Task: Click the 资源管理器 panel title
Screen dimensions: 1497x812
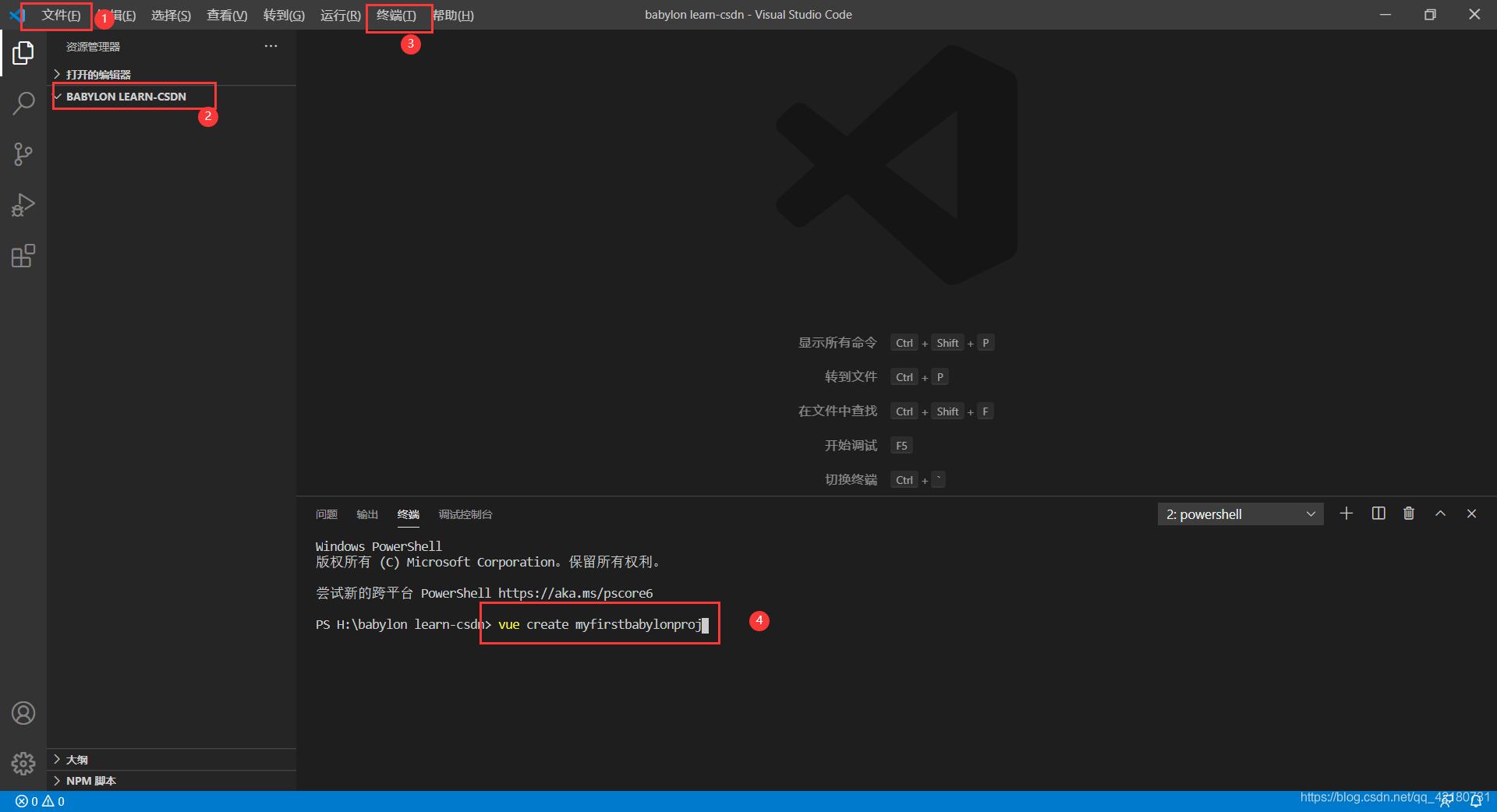Action: (x=93, y=47)
